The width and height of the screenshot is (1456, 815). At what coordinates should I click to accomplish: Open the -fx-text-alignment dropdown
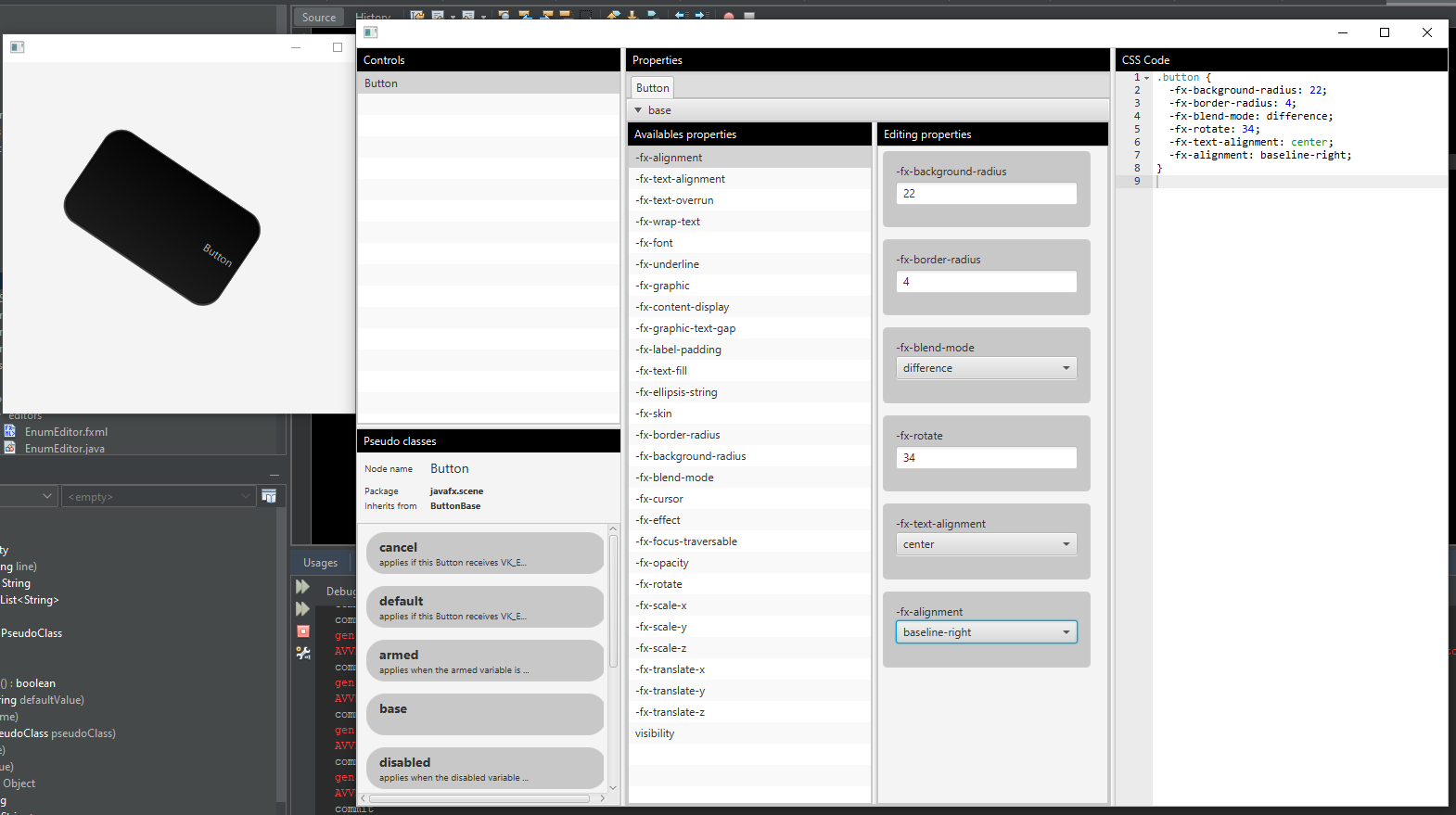987,544
